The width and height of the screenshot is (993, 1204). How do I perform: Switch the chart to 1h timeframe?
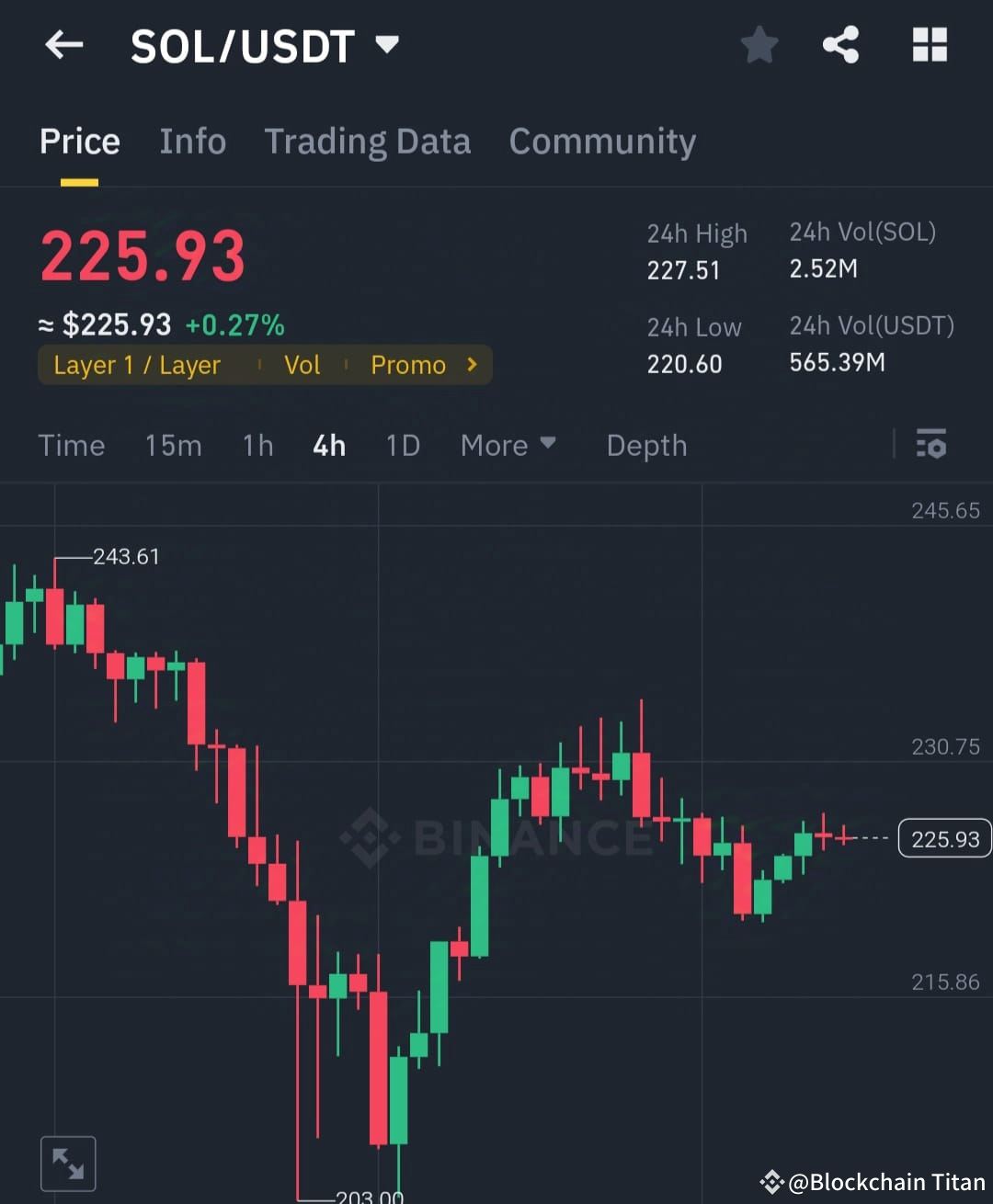[x=257, y=446]
